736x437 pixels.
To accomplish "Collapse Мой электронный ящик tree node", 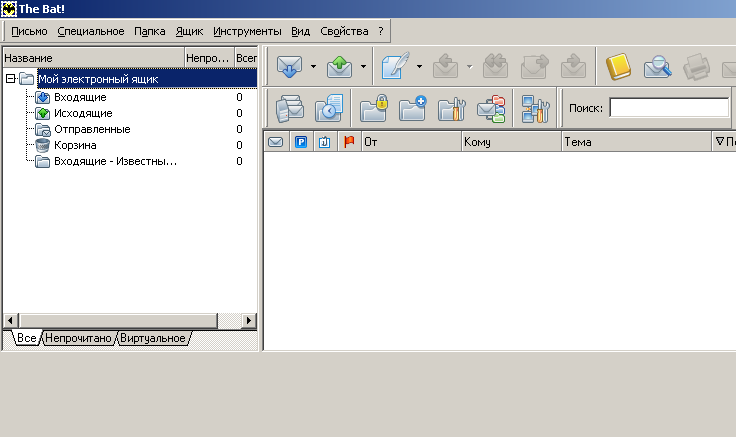I will click(x=10, y=79).
